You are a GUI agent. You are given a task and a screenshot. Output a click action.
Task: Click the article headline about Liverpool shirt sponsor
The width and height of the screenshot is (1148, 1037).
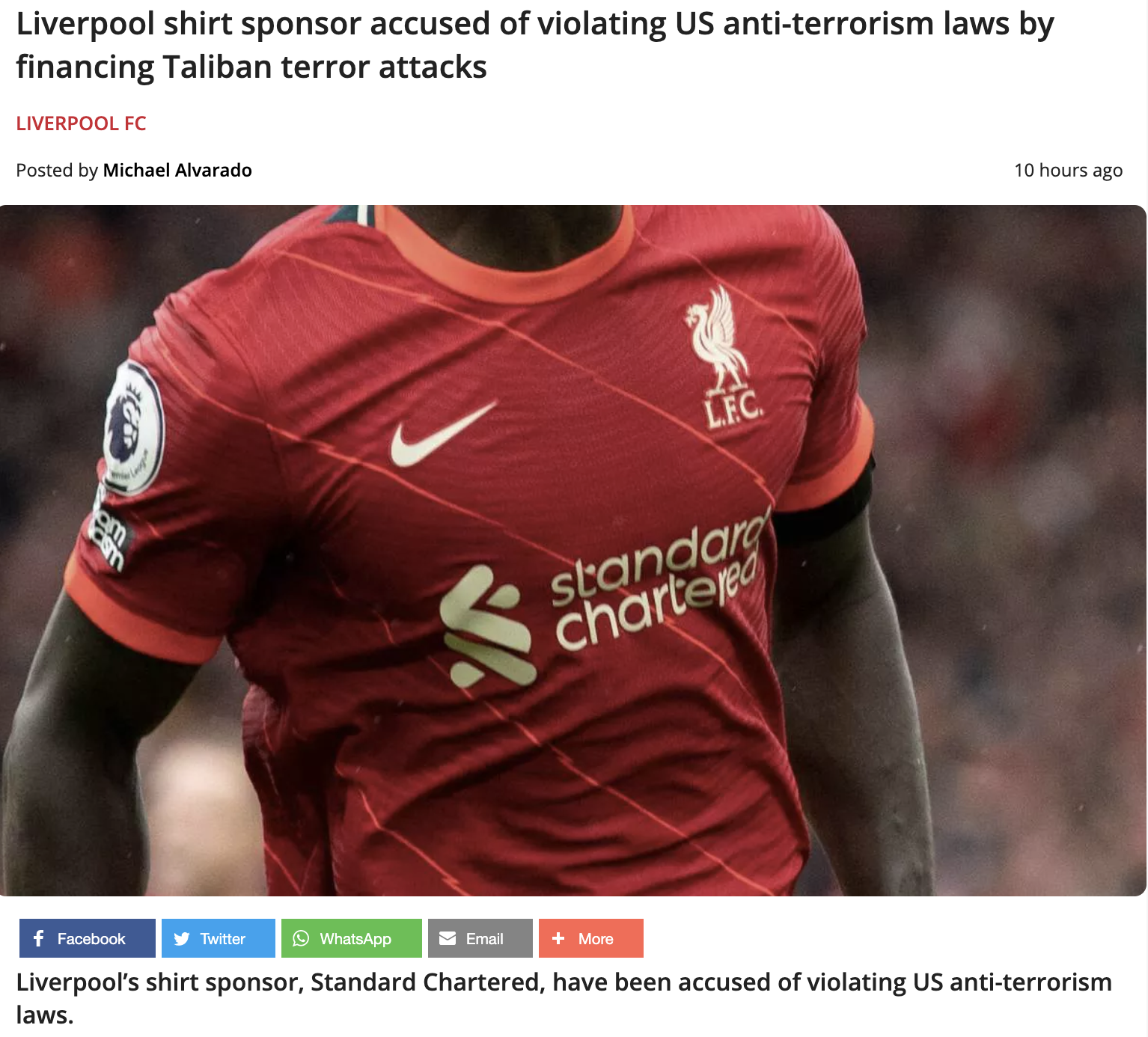[535, 45]
